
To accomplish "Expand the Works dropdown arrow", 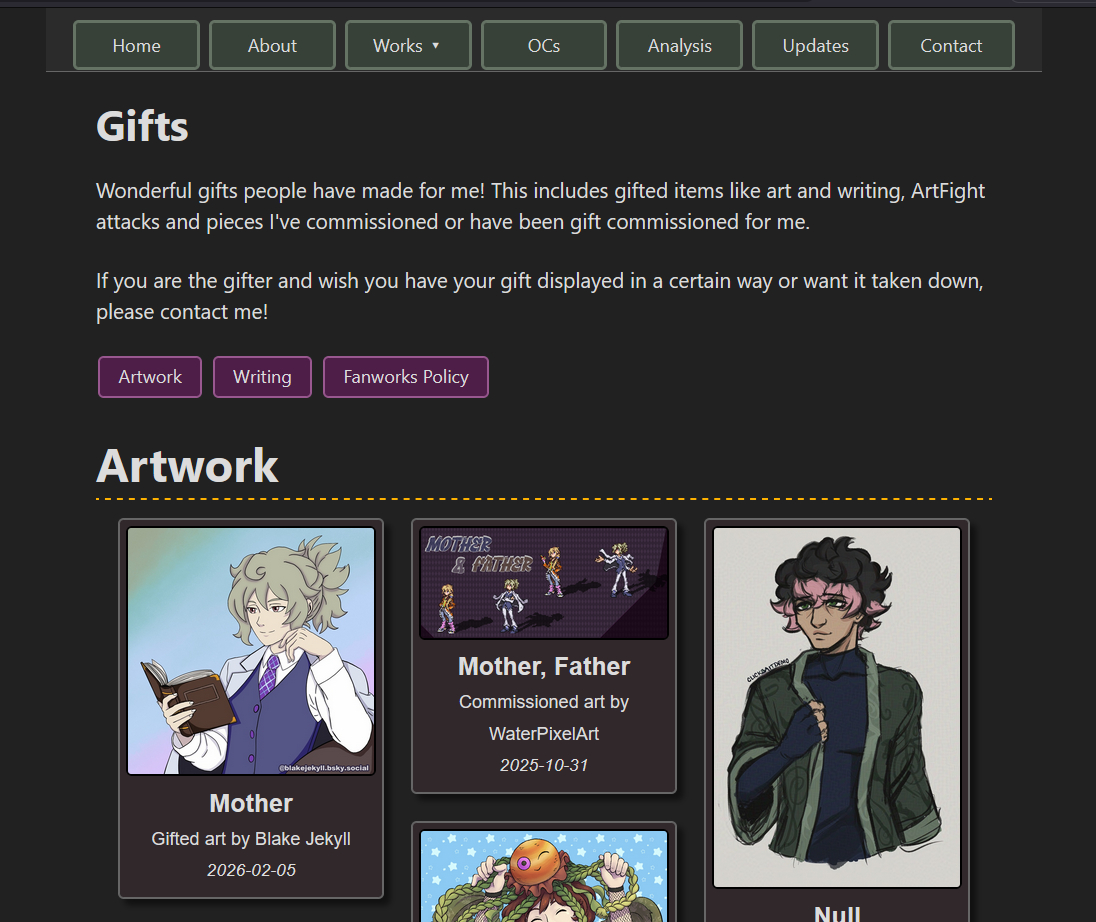I will point(435,45).
